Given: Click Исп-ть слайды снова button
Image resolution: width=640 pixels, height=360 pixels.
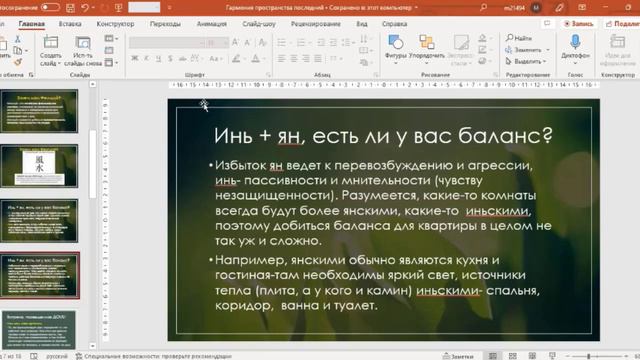Looking at the screenshot, I should [x=83, y=51].
